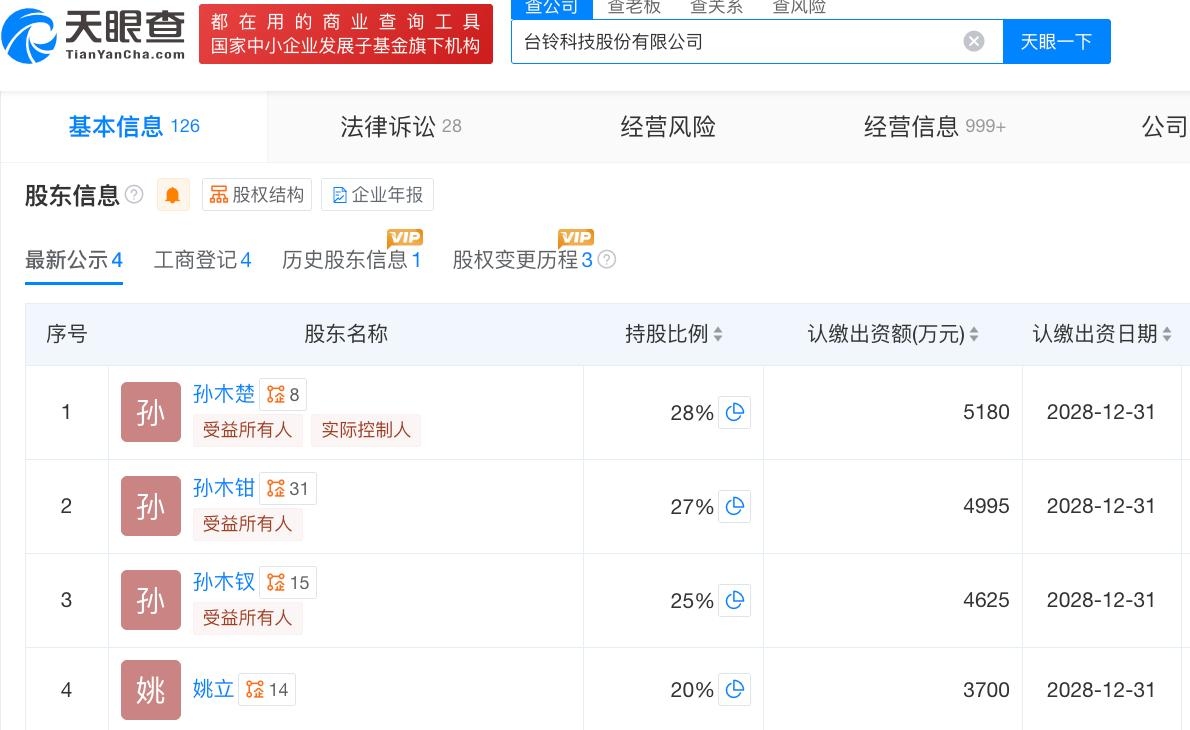Viewport: 1190px width, 730px height.
Task: Open the 经营信息 tab
Action: [x=934, y=127]
